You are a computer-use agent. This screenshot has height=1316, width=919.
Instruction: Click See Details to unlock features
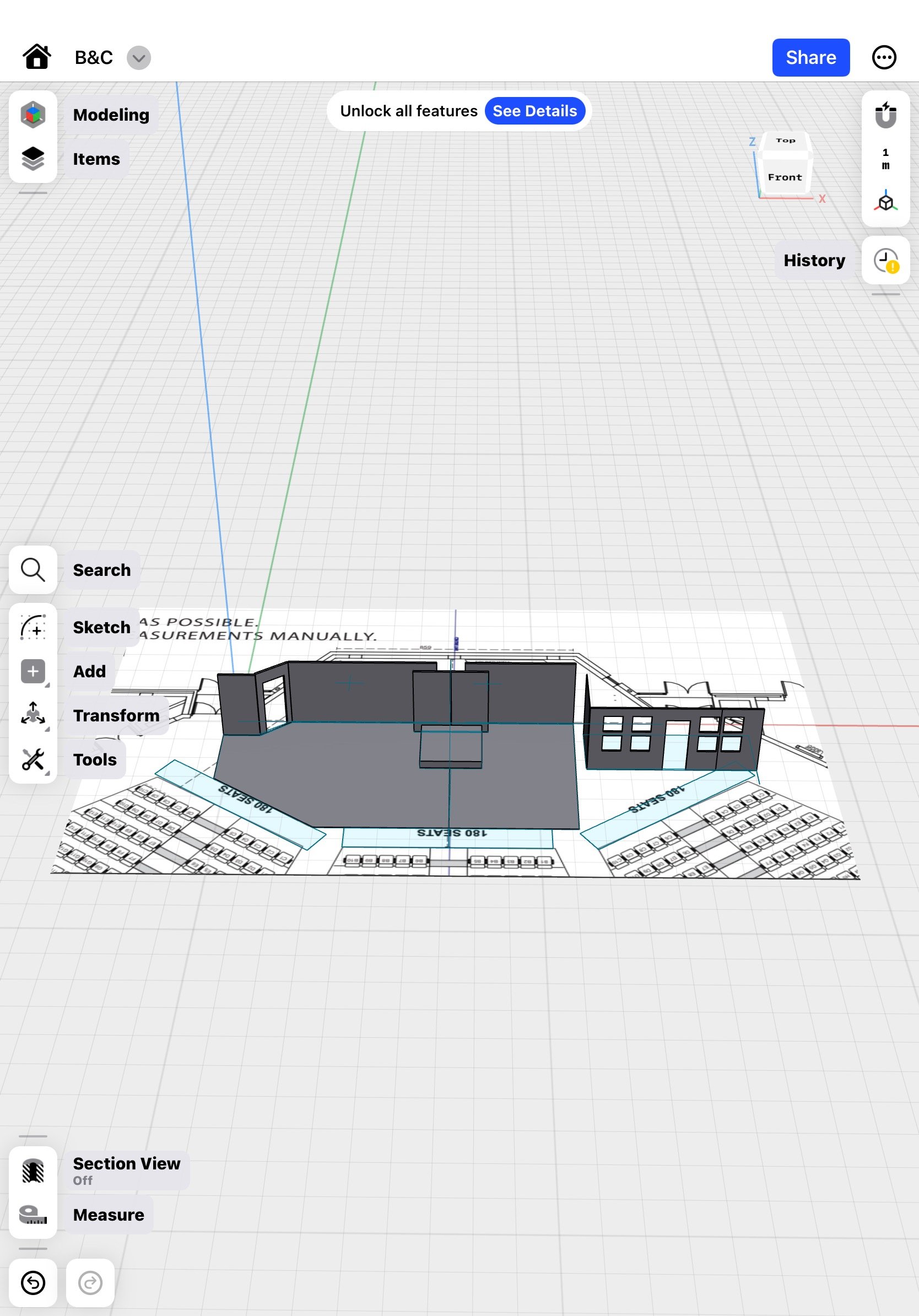tap(534, 111)
